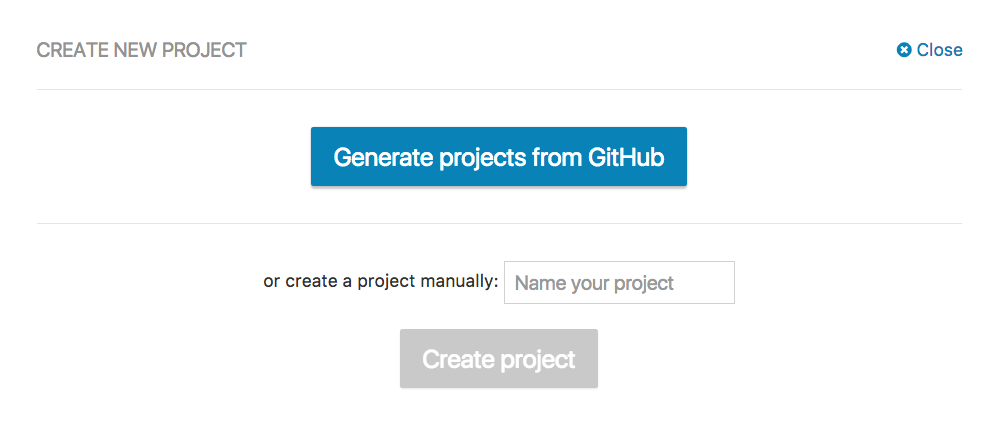Click the 'or create a project manually' label
The image size is (995, 422).
[x=381, y=281]
